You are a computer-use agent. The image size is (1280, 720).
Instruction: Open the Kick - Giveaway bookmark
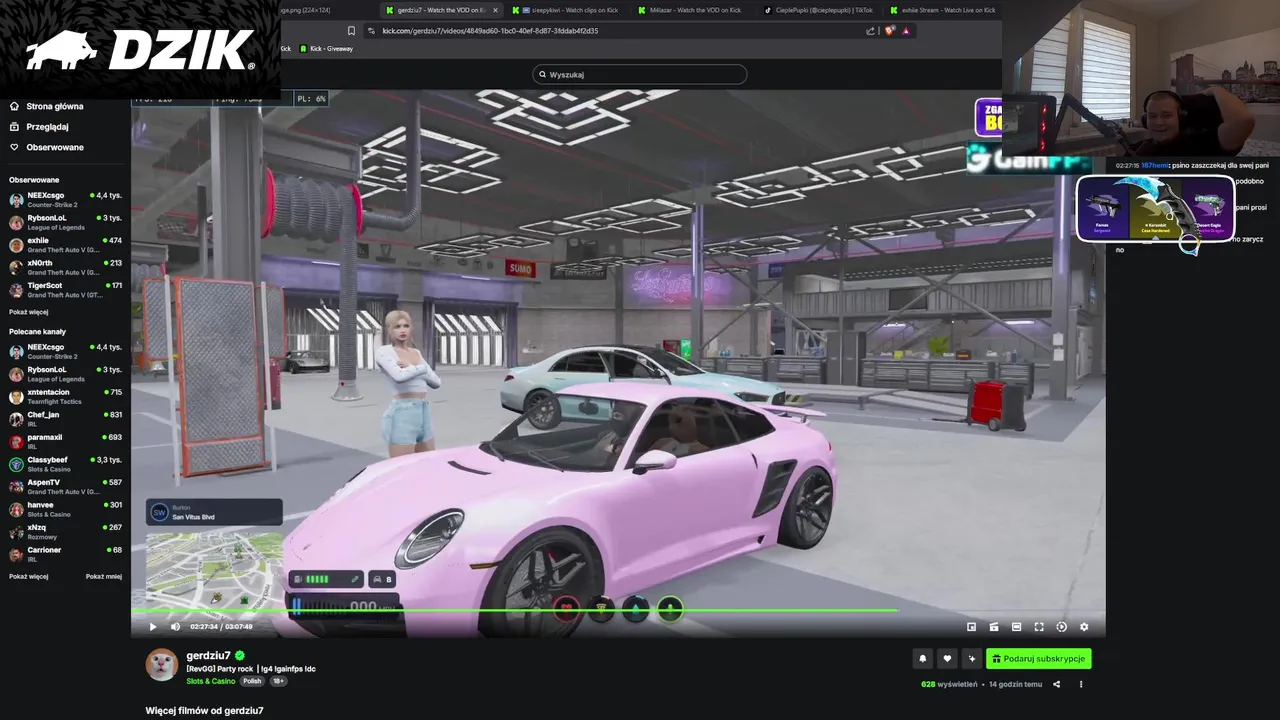(x=326, y=49)
